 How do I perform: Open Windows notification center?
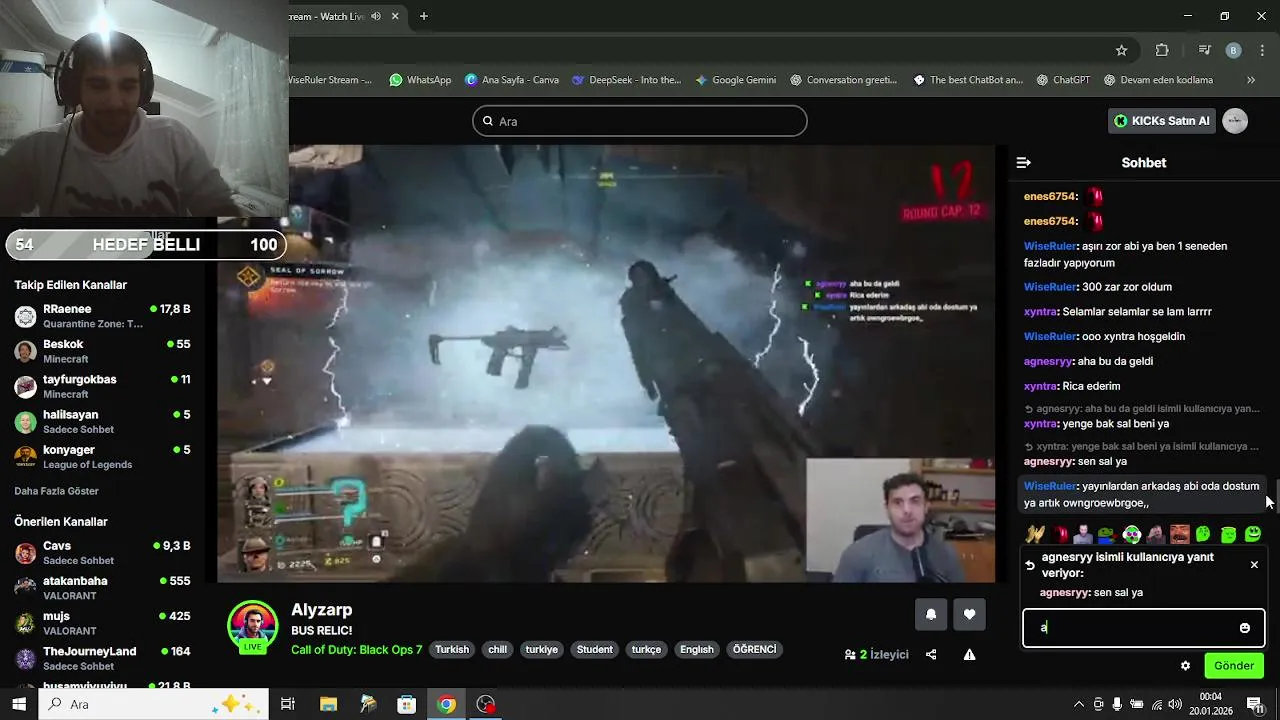pos(1254,704)
